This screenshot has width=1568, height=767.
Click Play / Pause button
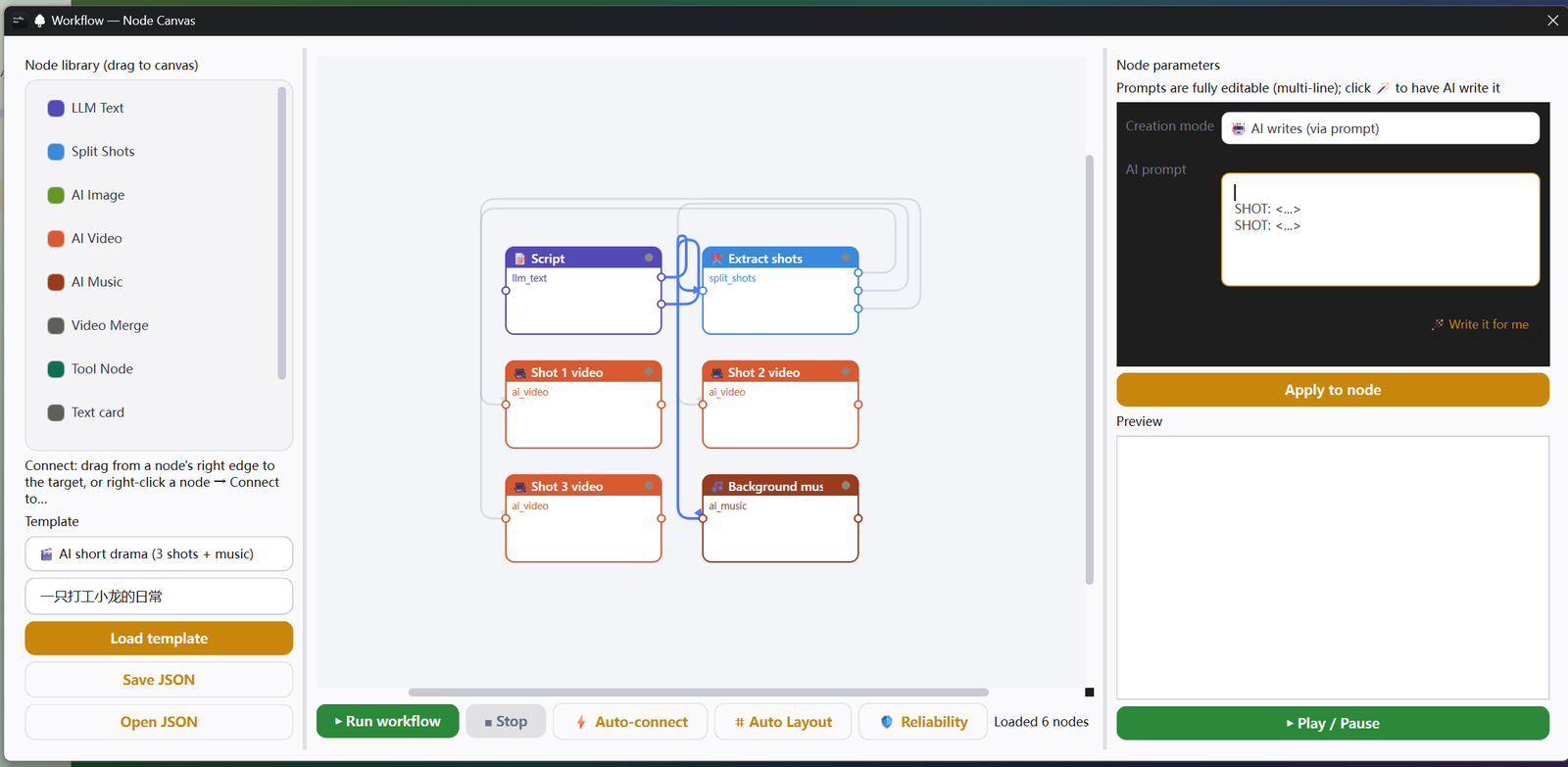(1333, 723)
